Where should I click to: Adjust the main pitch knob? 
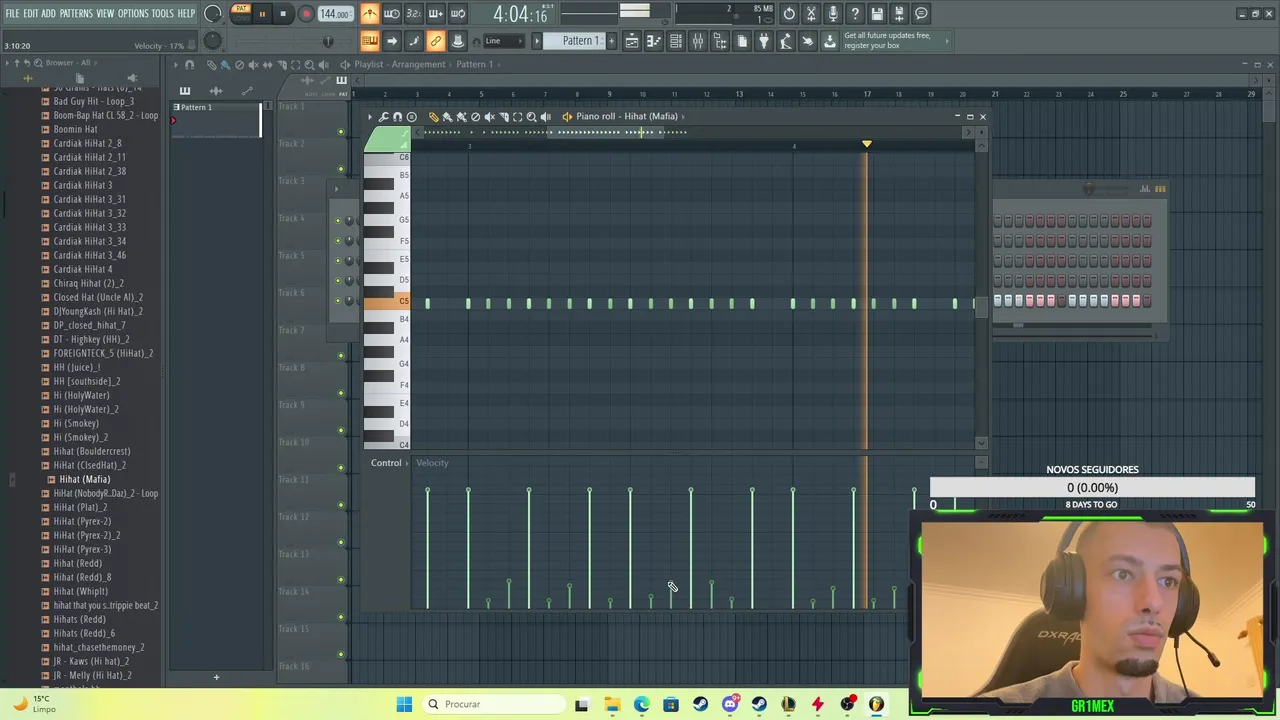point(212,41)
